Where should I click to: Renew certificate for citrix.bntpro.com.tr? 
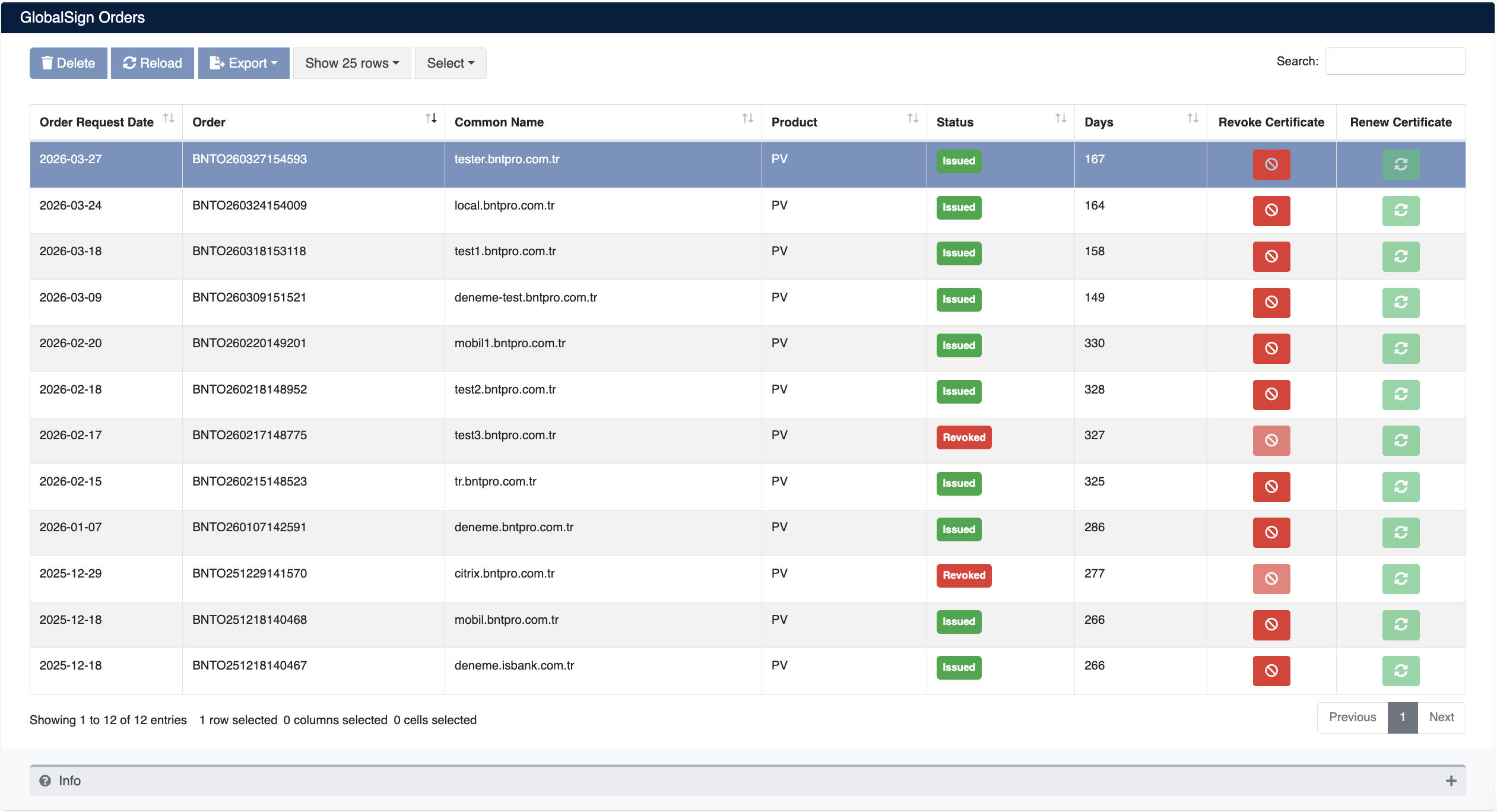[x=1401, y=579]
